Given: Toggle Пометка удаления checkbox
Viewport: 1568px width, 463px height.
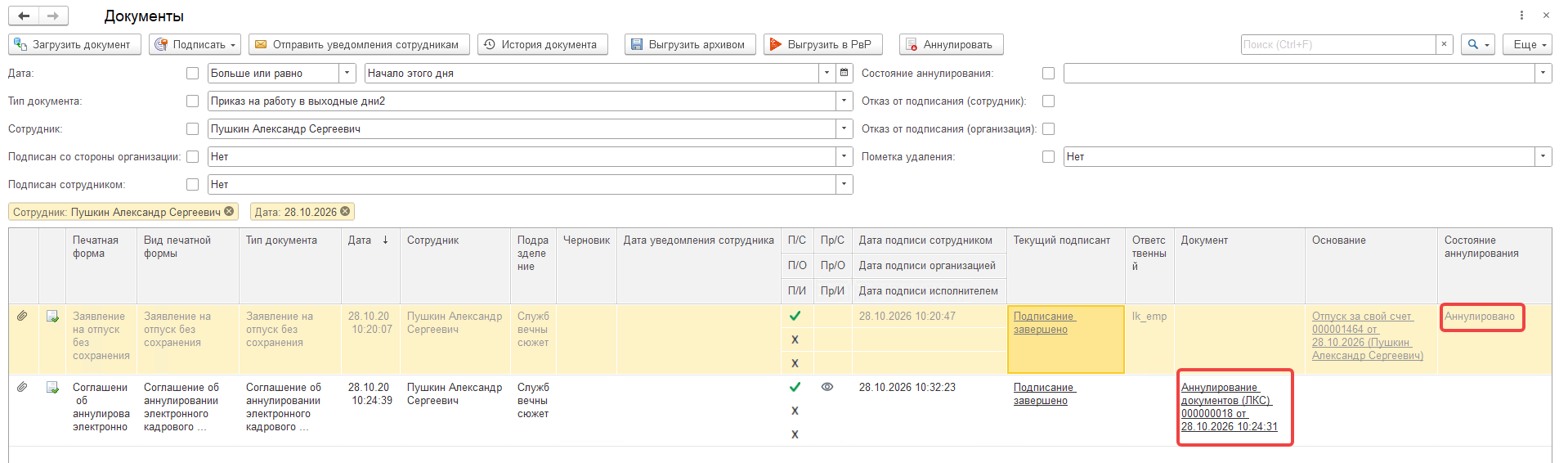Looking at the screenshot, I should click(x=1048, y=156).
